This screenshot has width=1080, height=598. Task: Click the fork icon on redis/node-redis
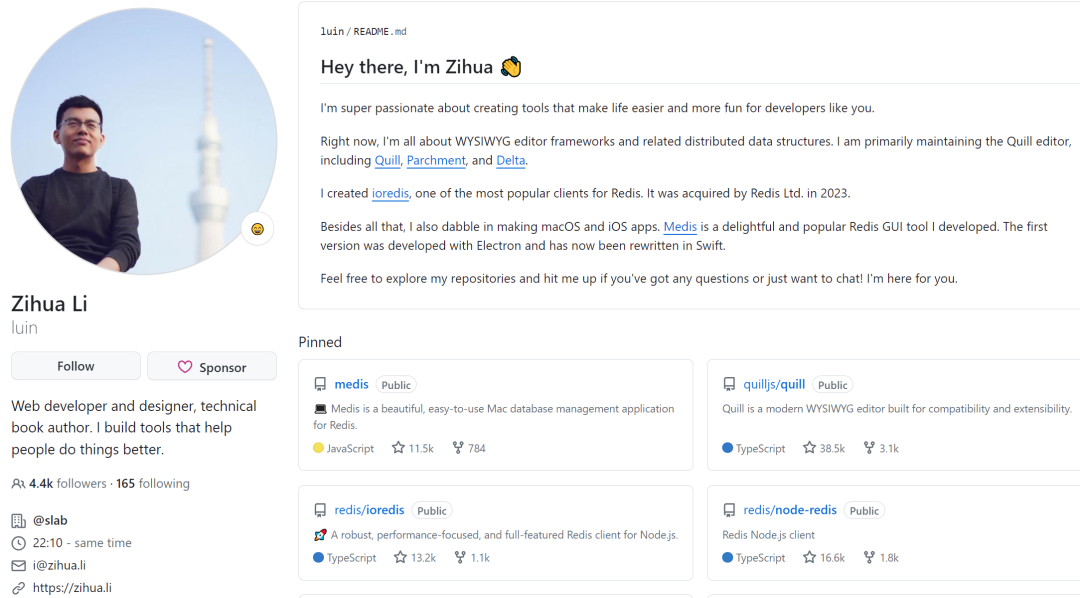tap(869, 557)
